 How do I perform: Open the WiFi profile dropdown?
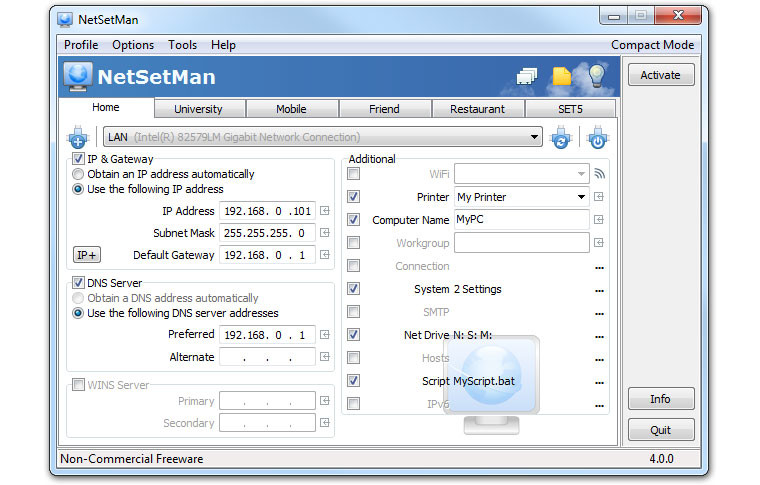point(581,174)
